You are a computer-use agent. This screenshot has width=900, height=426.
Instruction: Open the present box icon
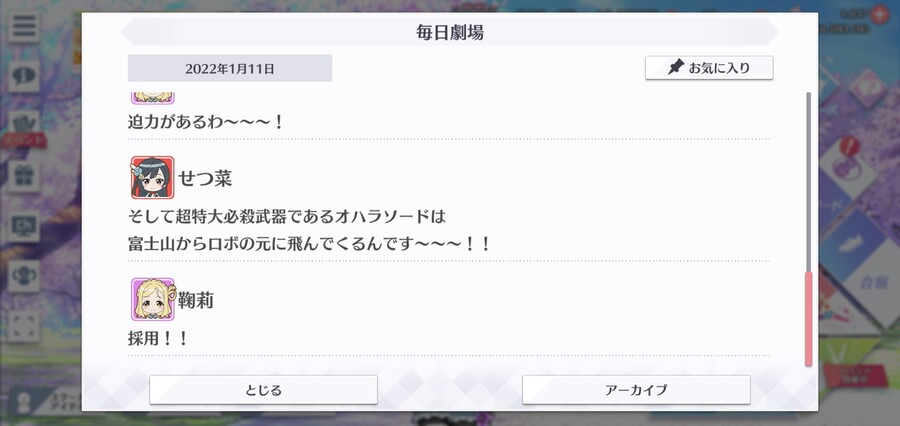pos(24,176)
